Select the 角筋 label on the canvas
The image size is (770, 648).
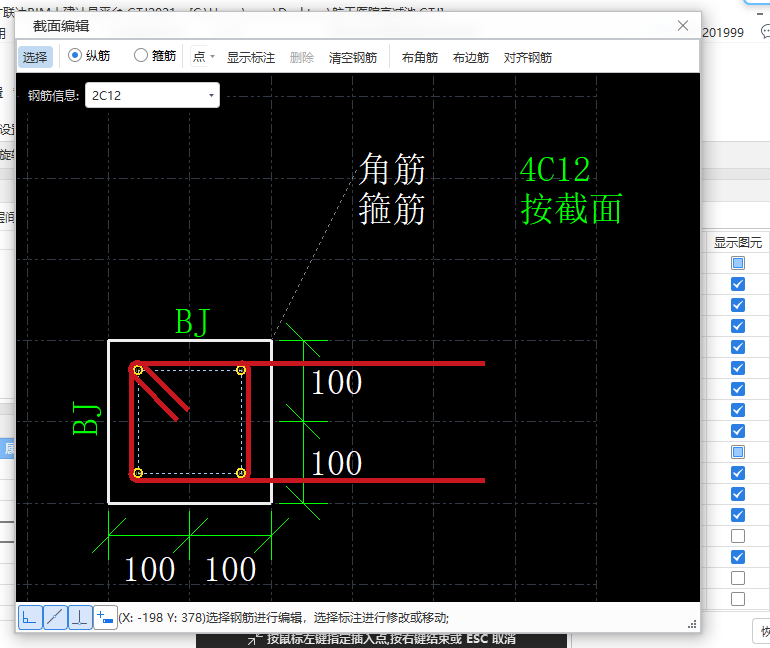click(x=391, y=169)
